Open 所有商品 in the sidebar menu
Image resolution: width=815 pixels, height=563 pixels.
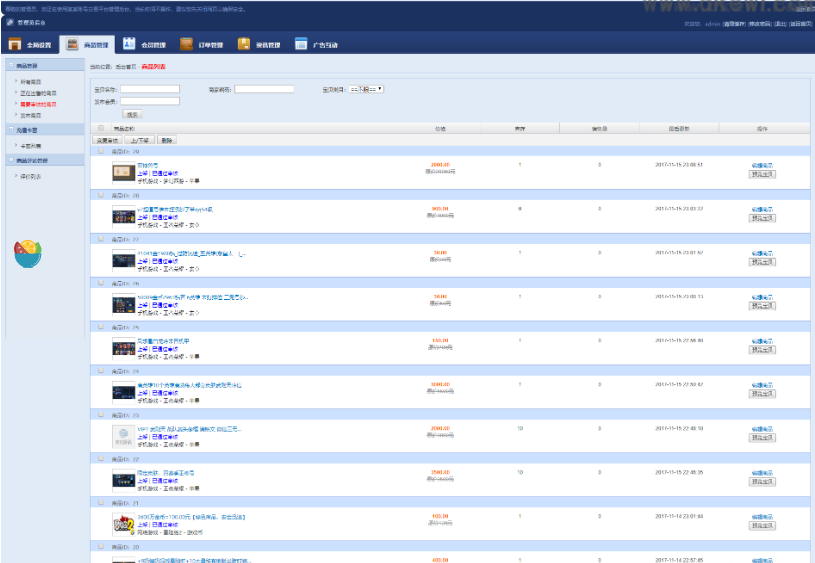[x=31, y=81]
